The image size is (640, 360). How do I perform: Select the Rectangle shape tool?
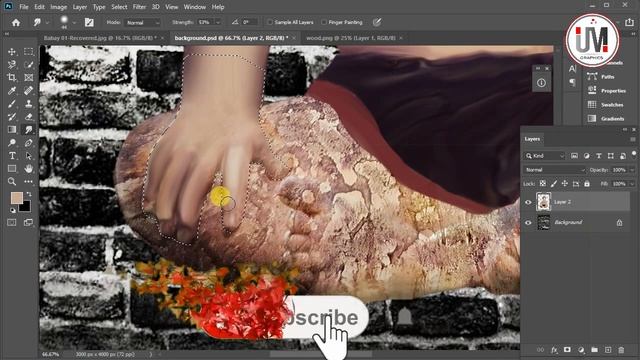pyautogui.click(x=12, y=169)
